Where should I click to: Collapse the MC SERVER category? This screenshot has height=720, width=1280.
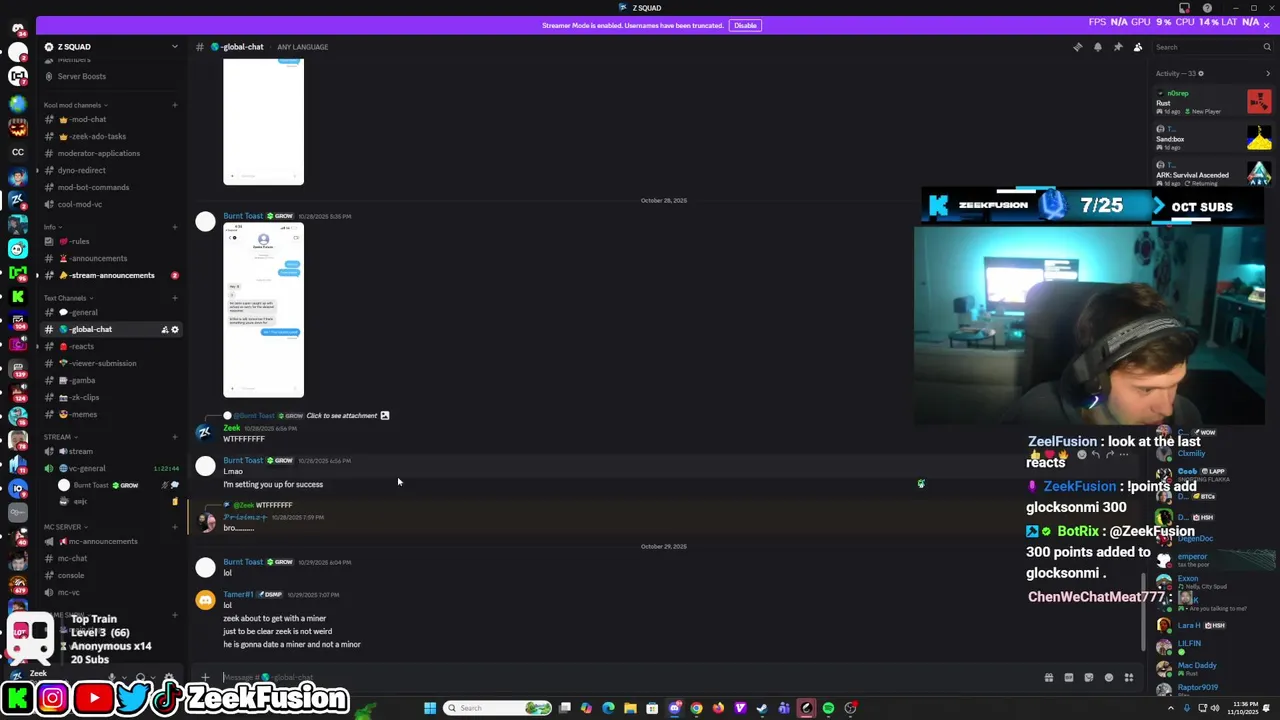(65, 527)
